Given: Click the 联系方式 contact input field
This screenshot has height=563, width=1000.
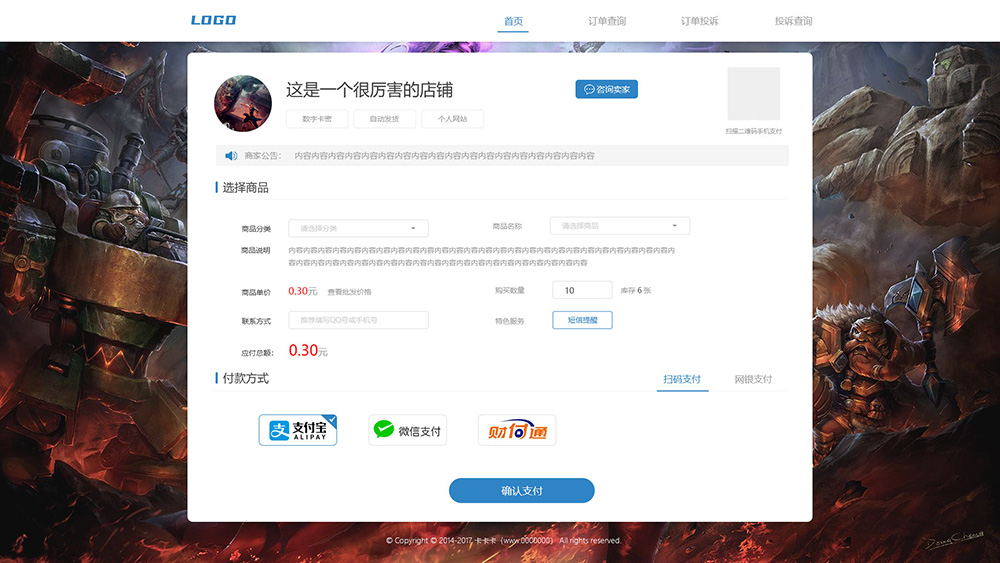Looking at the screenshot, I should click(x=358, y=320).
